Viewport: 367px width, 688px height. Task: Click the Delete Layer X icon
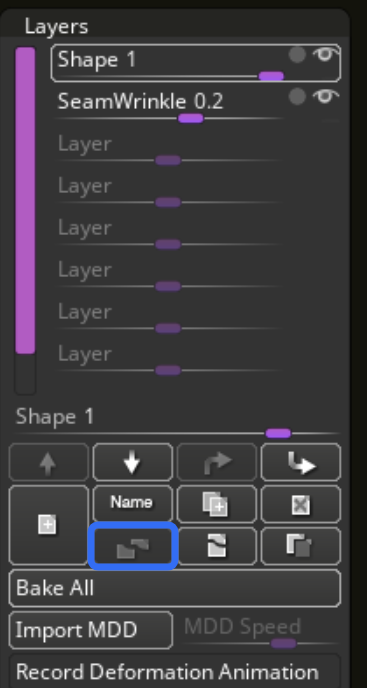[x=301, y=504]
